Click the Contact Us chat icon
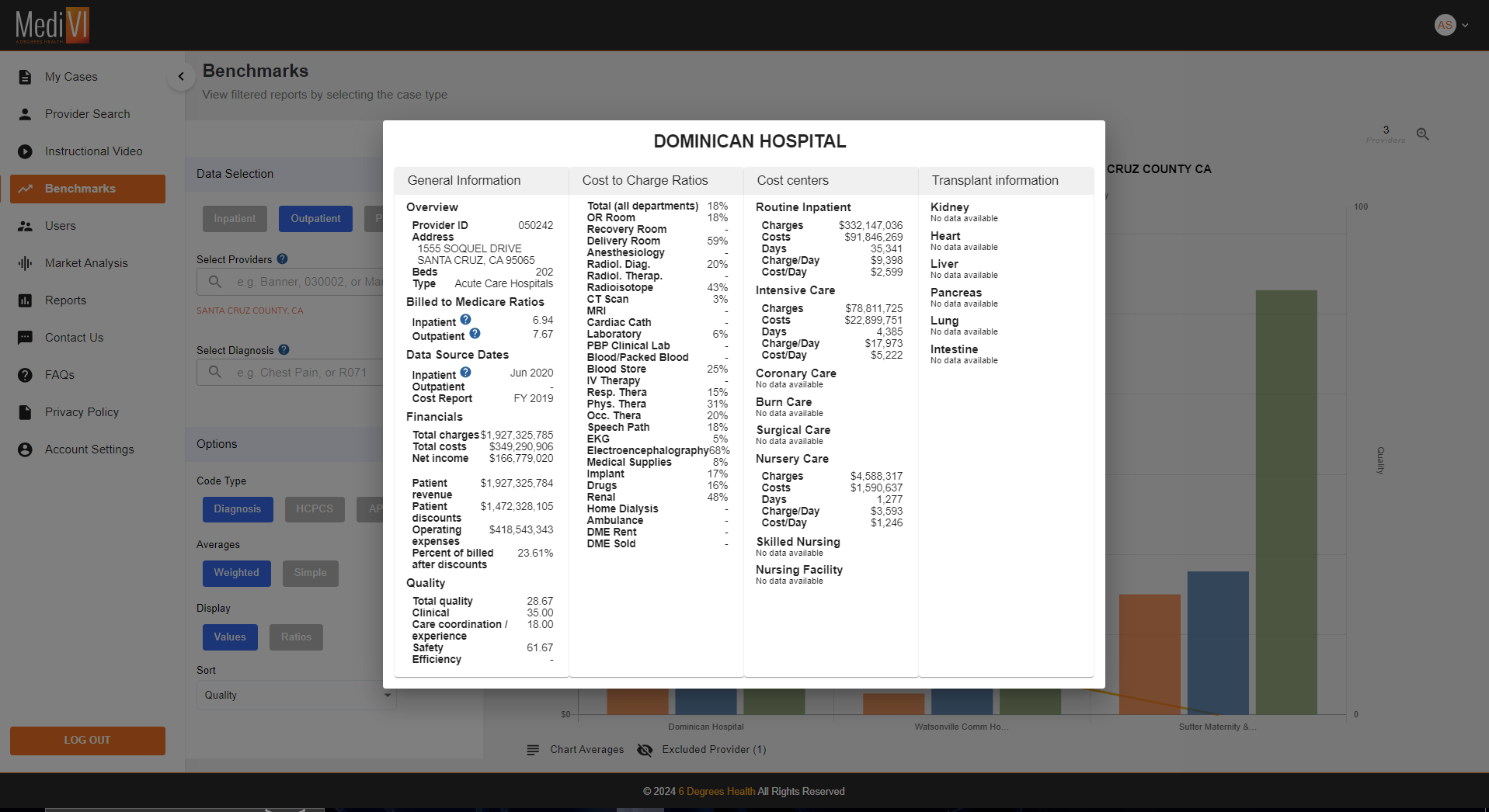 click(25, 338)
